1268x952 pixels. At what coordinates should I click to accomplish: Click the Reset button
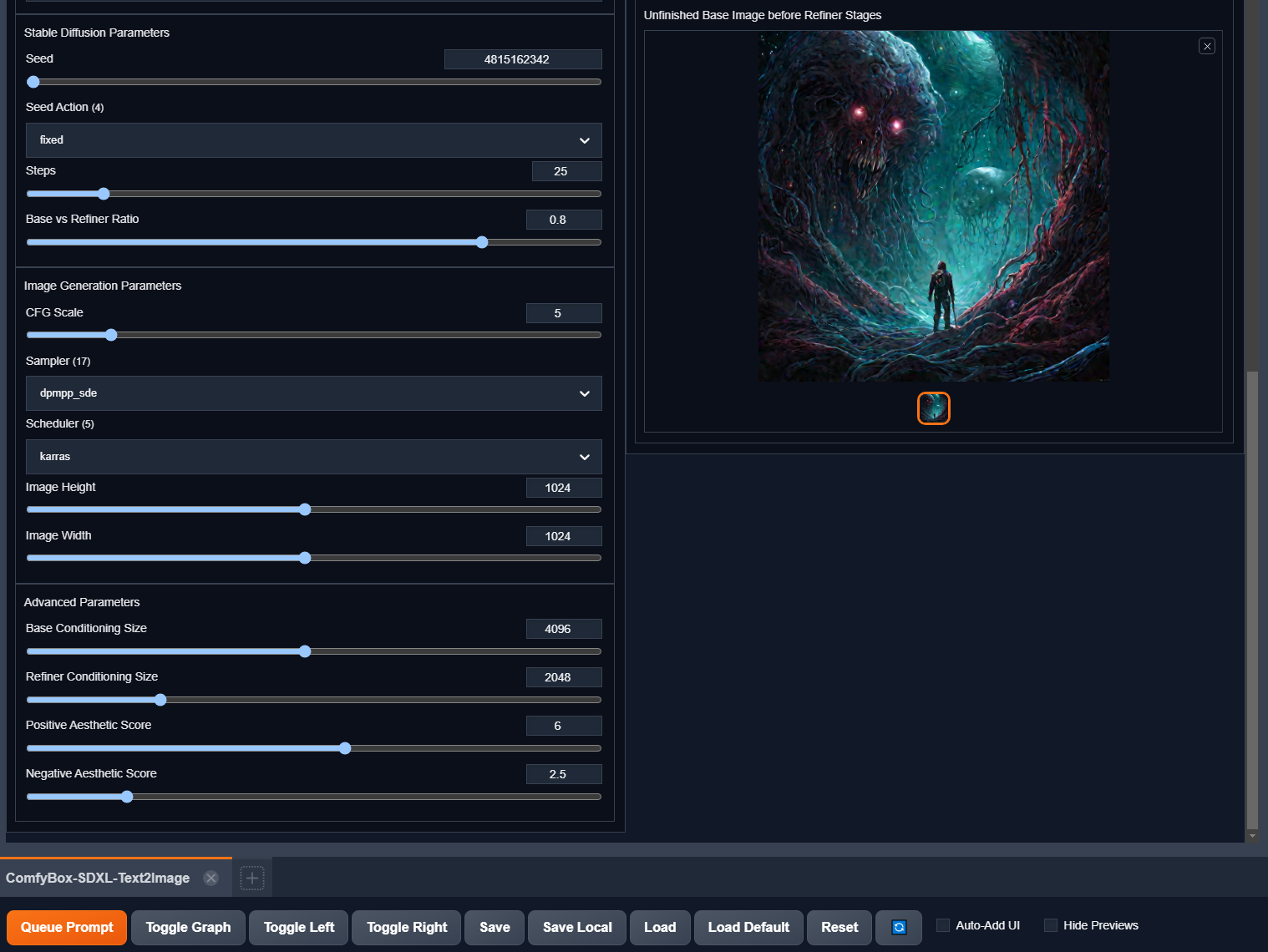pos(839,927)
